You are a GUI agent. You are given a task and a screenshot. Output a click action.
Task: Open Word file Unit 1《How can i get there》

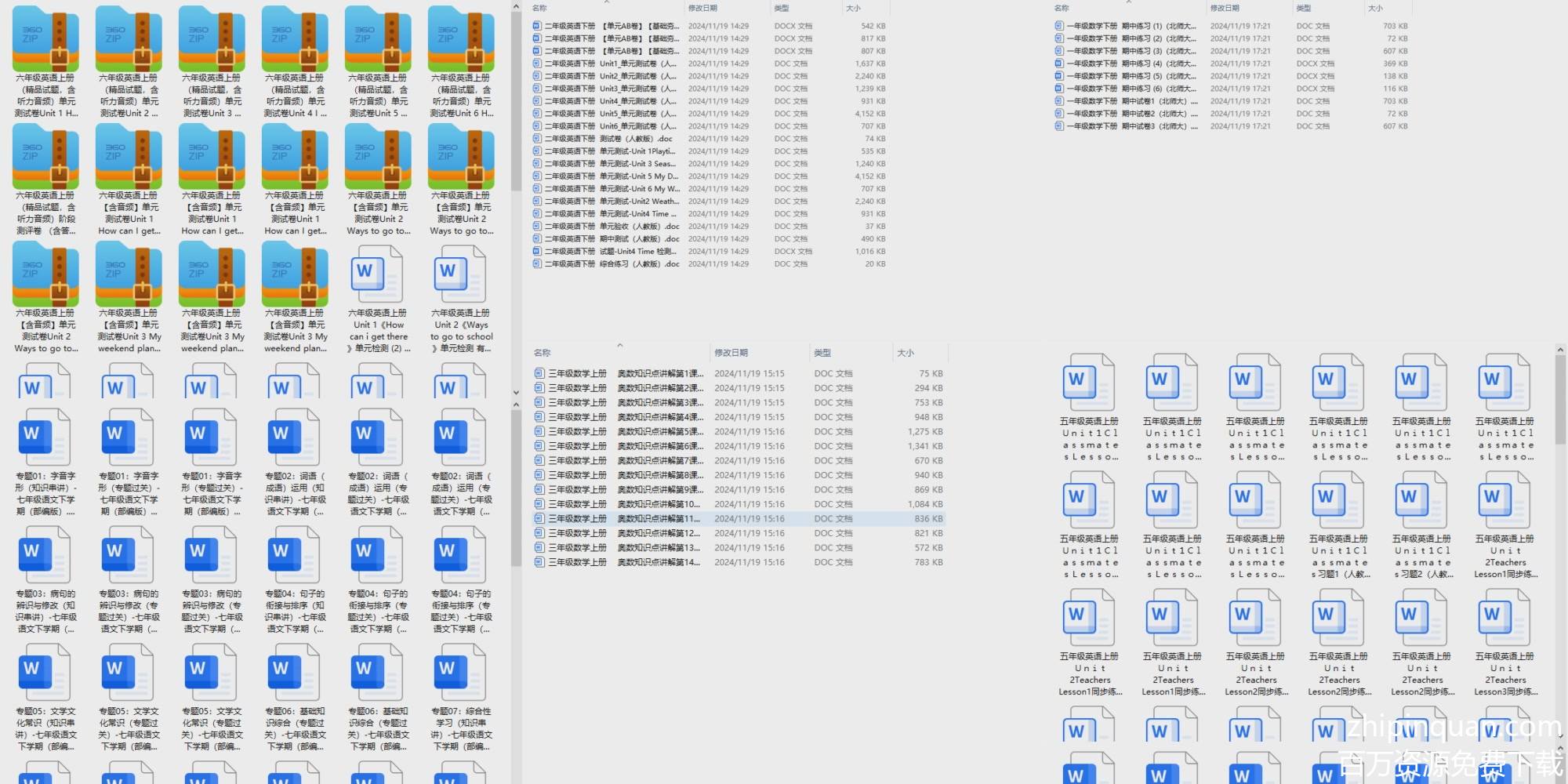click(x=378, y=274)
